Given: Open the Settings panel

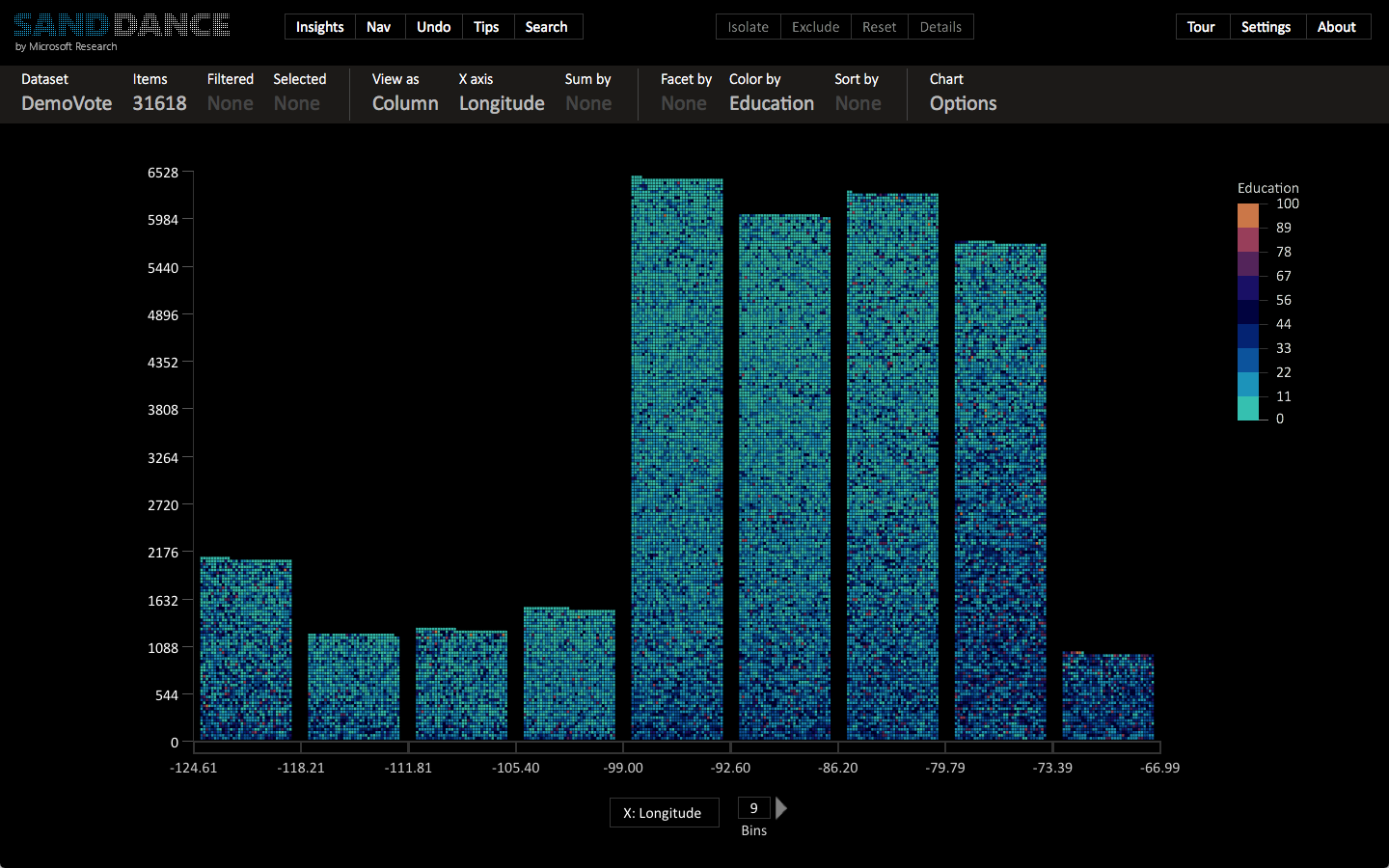Looking at the screenshot, I should coord(1266,27).
